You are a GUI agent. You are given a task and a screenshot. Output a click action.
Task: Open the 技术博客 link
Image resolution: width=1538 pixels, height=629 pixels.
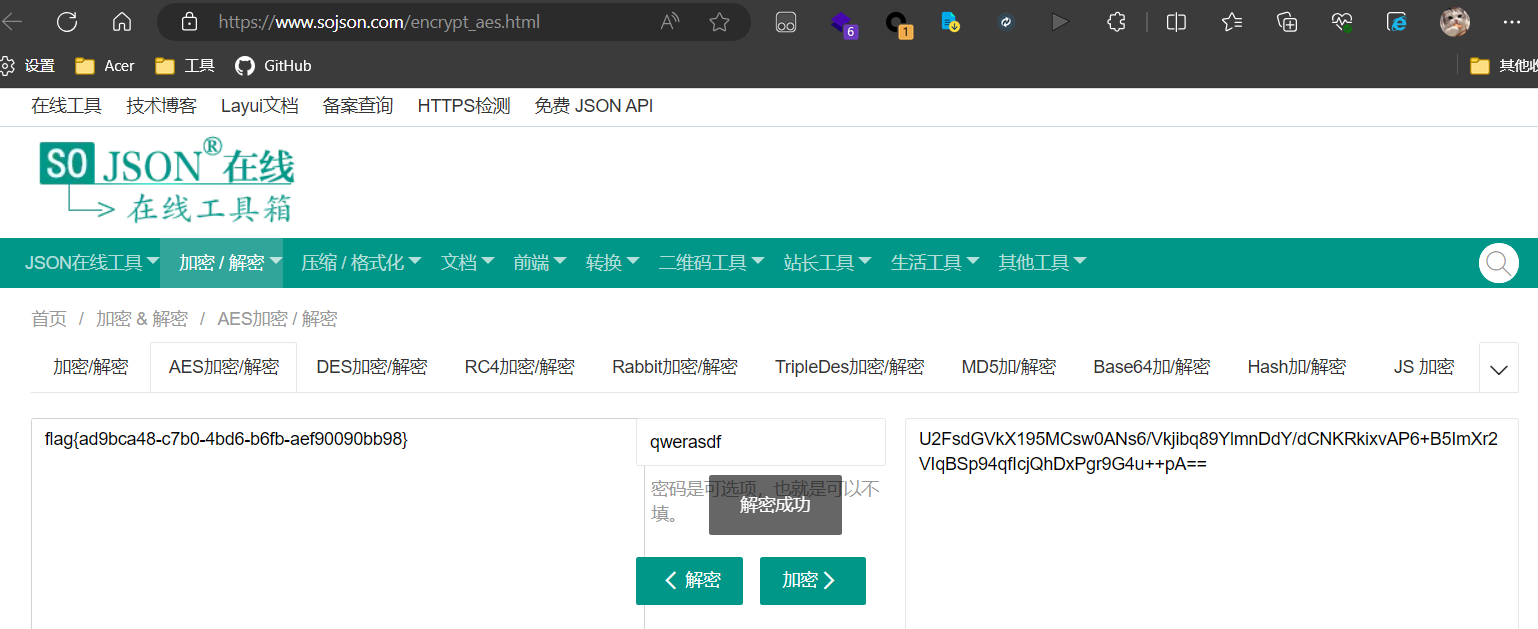pyautogui.click(x=161, y=106)
